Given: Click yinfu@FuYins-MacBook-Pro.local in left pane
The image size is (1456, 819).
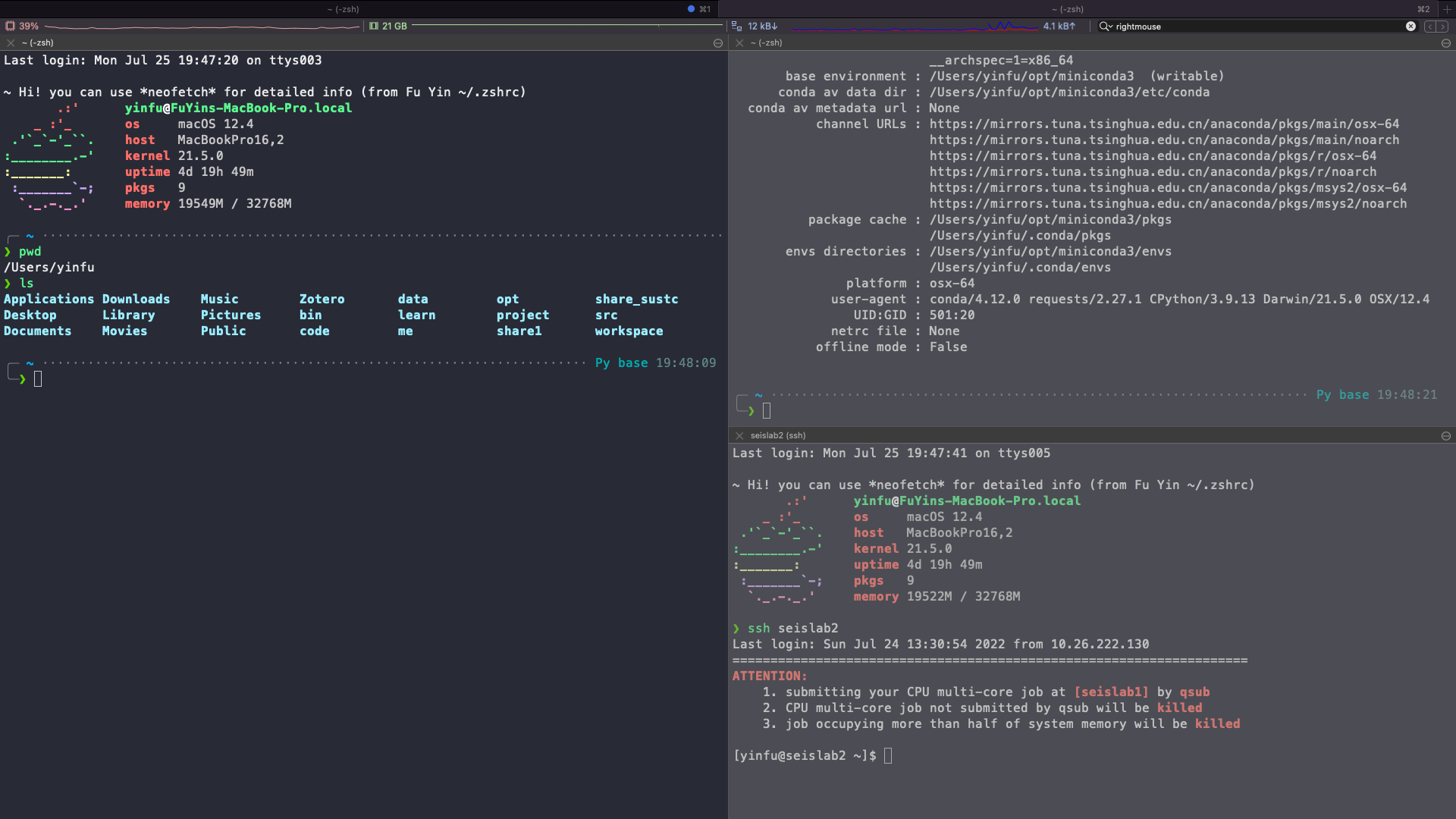Looking at the screenshot, I should (x=239, y=108).
